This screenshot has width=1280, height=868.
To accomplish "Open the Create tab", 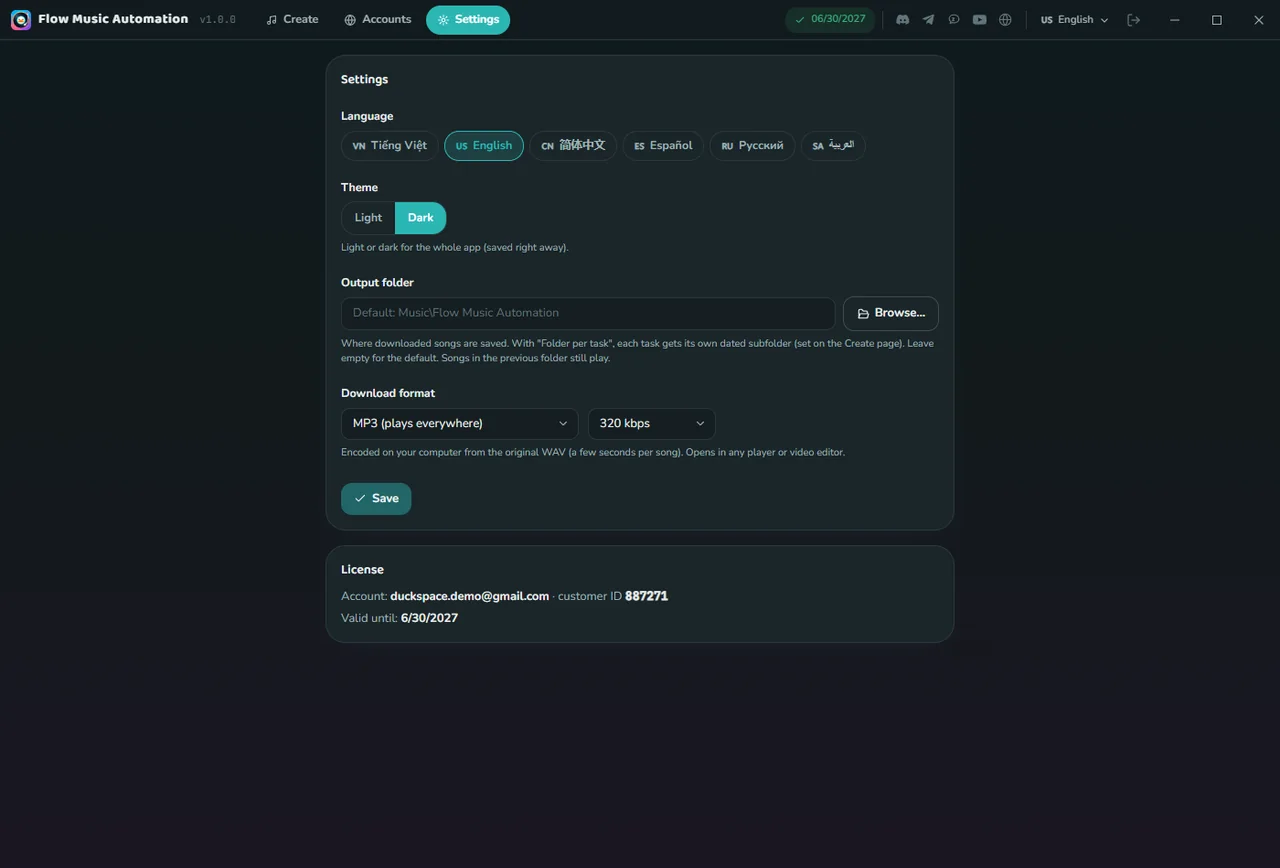I will click(292, 20).
